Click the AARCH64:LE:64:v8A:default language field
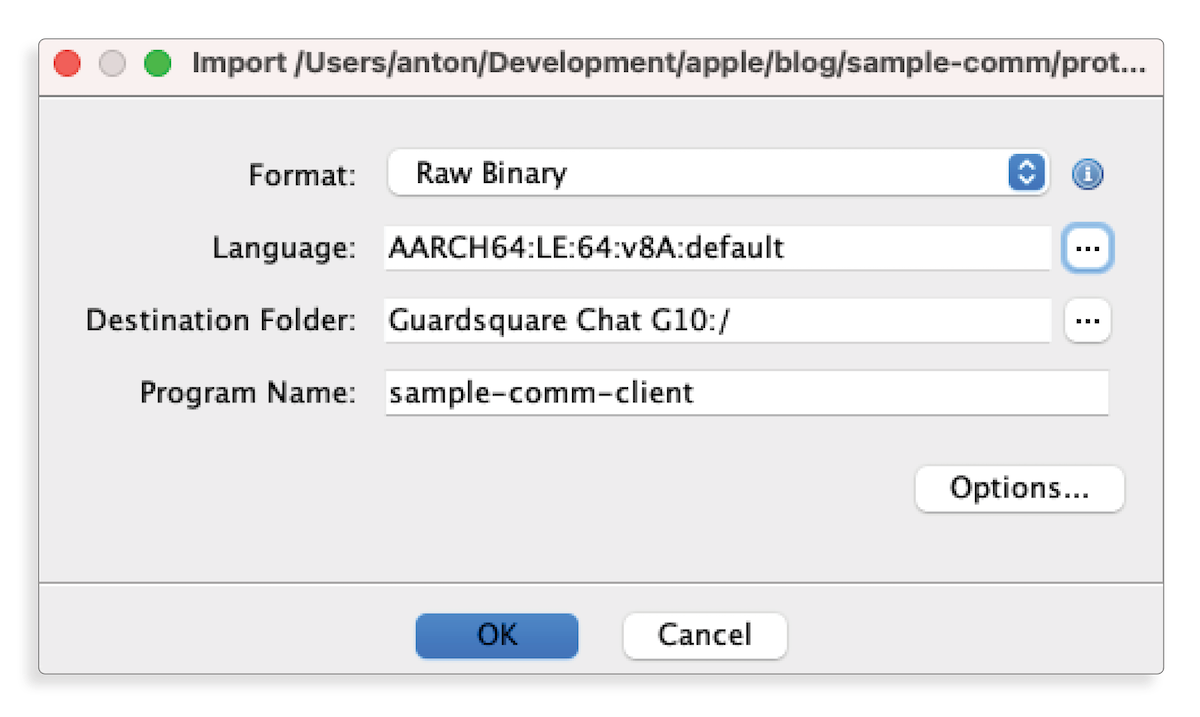This screenshot has height=717, width=1200. click(x=716, y=248)
